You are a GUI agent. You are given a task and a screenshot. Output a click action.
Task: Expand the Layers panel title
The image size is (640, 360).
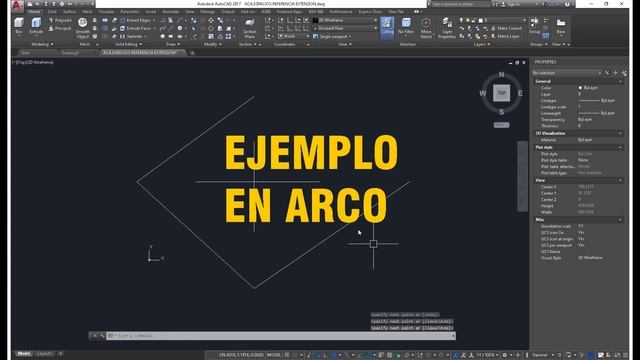482,44
